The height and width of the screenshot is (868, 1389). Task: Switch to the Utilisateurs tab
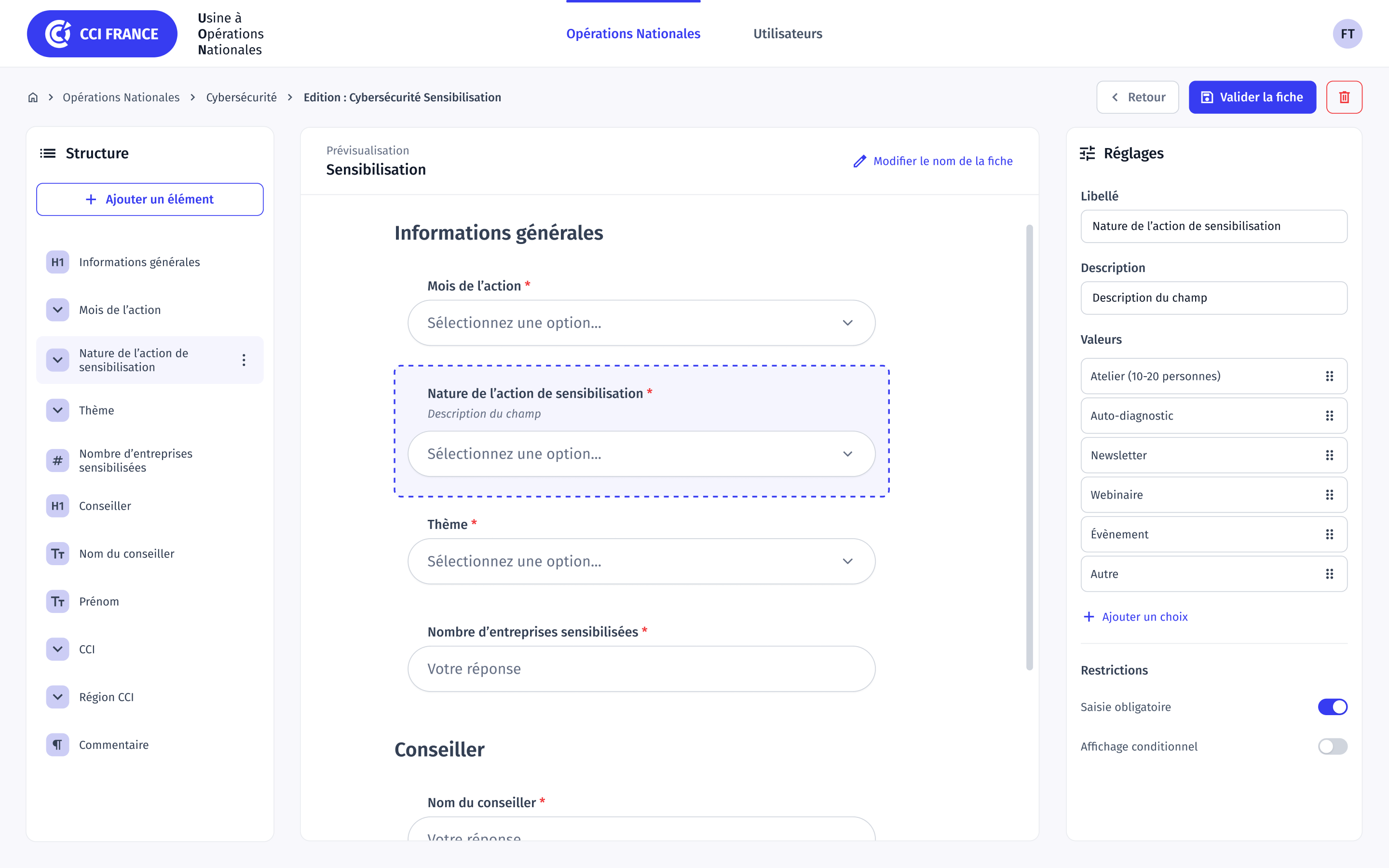pos(788,34)
